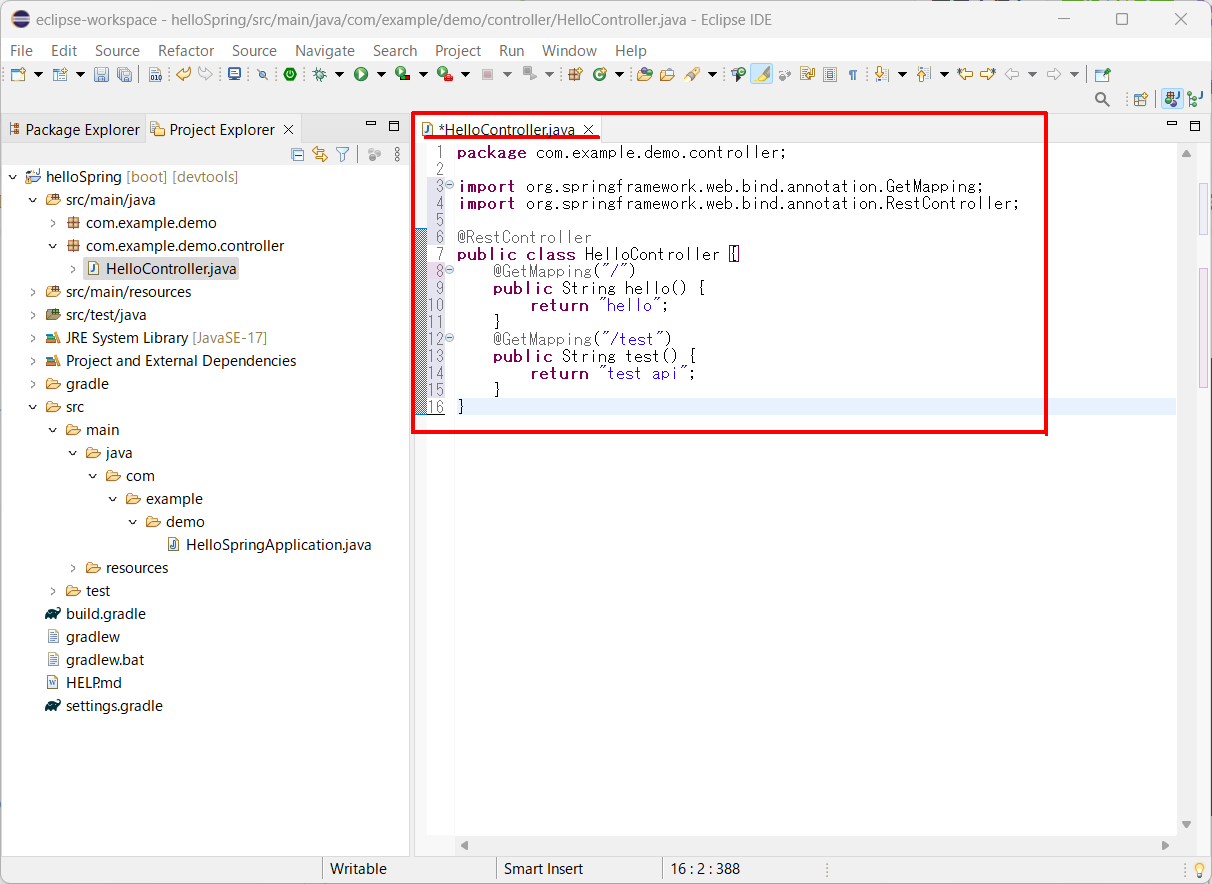Launch the application with the Run icon

point(362,74)
